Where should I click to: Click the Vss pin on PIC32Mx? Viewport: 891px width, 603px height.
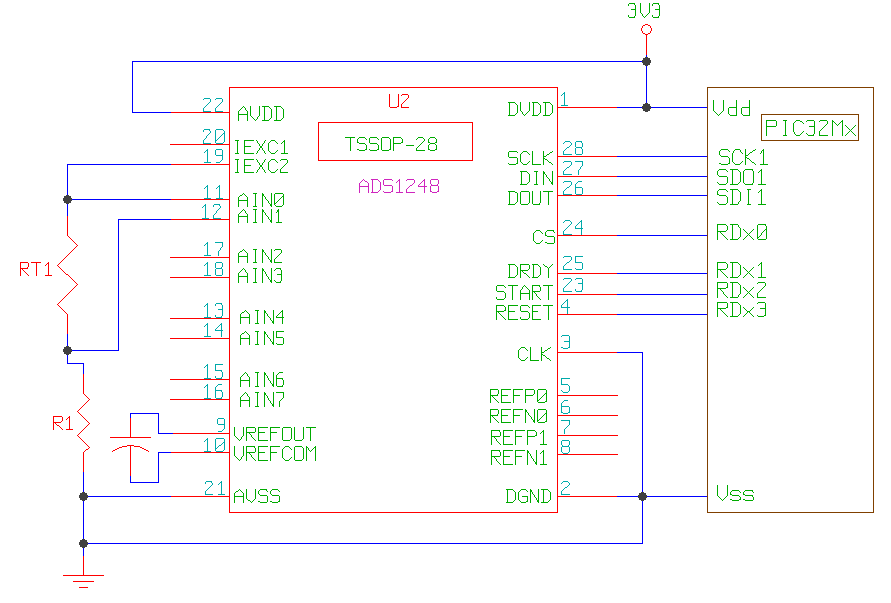pos(735,494)
